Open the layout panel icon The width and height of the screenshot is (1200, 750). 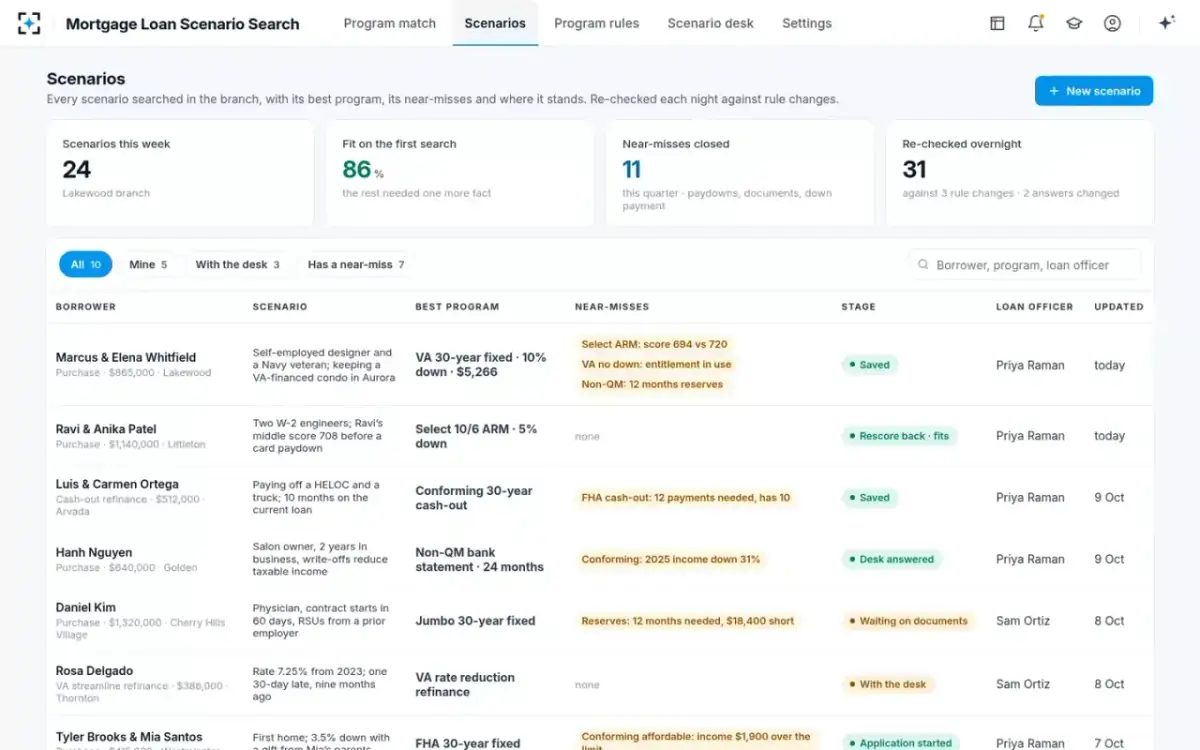point(997,23)
